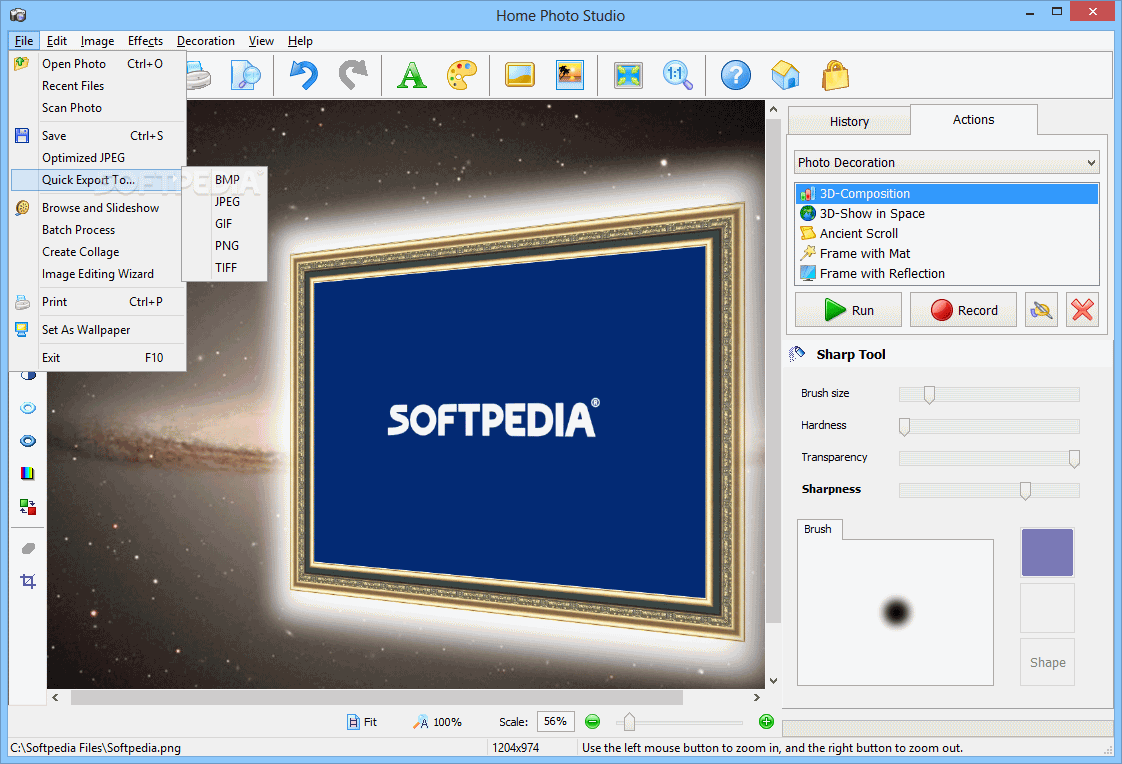This screenshot has height=764, width=1122.
Task: Choose Recent Files menu entry
Action: point(98,86)
